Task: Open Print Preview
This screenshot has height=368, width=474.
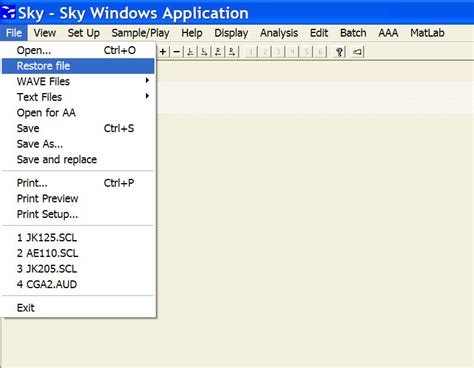Action: (78, 199)
